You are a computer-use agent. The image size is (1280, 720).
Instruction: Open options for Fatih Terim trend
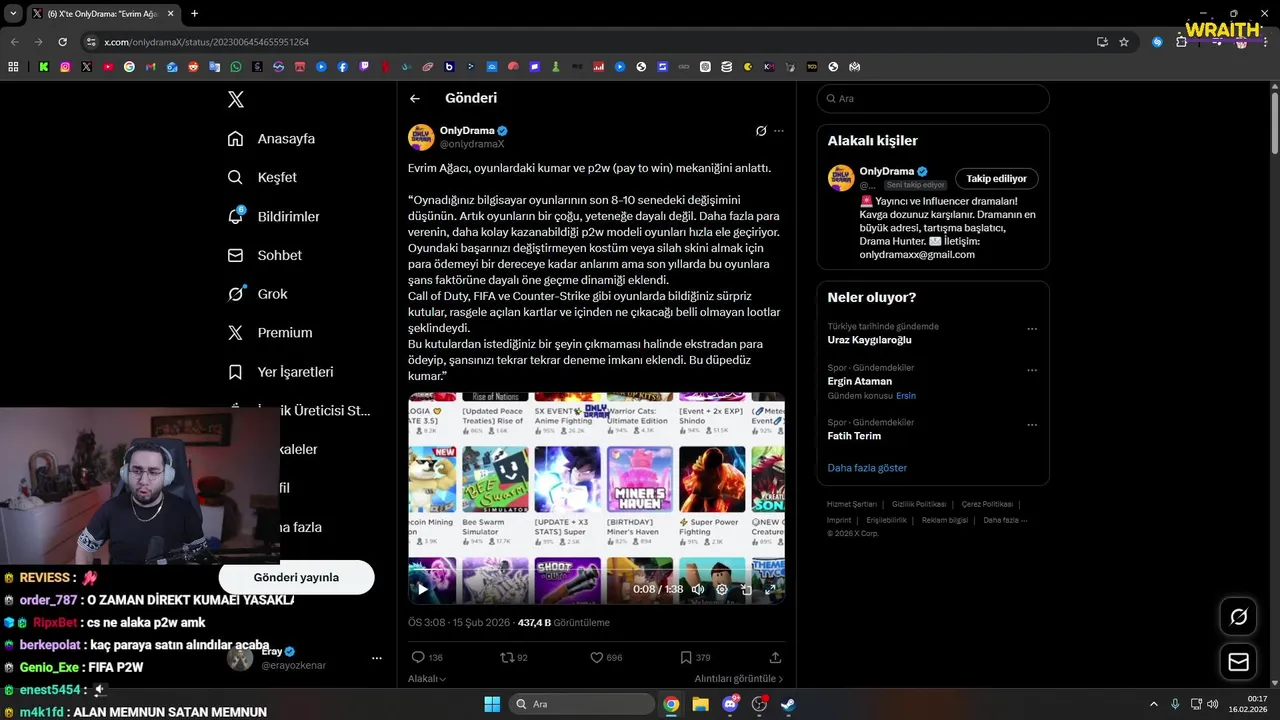coord(1032,425)
